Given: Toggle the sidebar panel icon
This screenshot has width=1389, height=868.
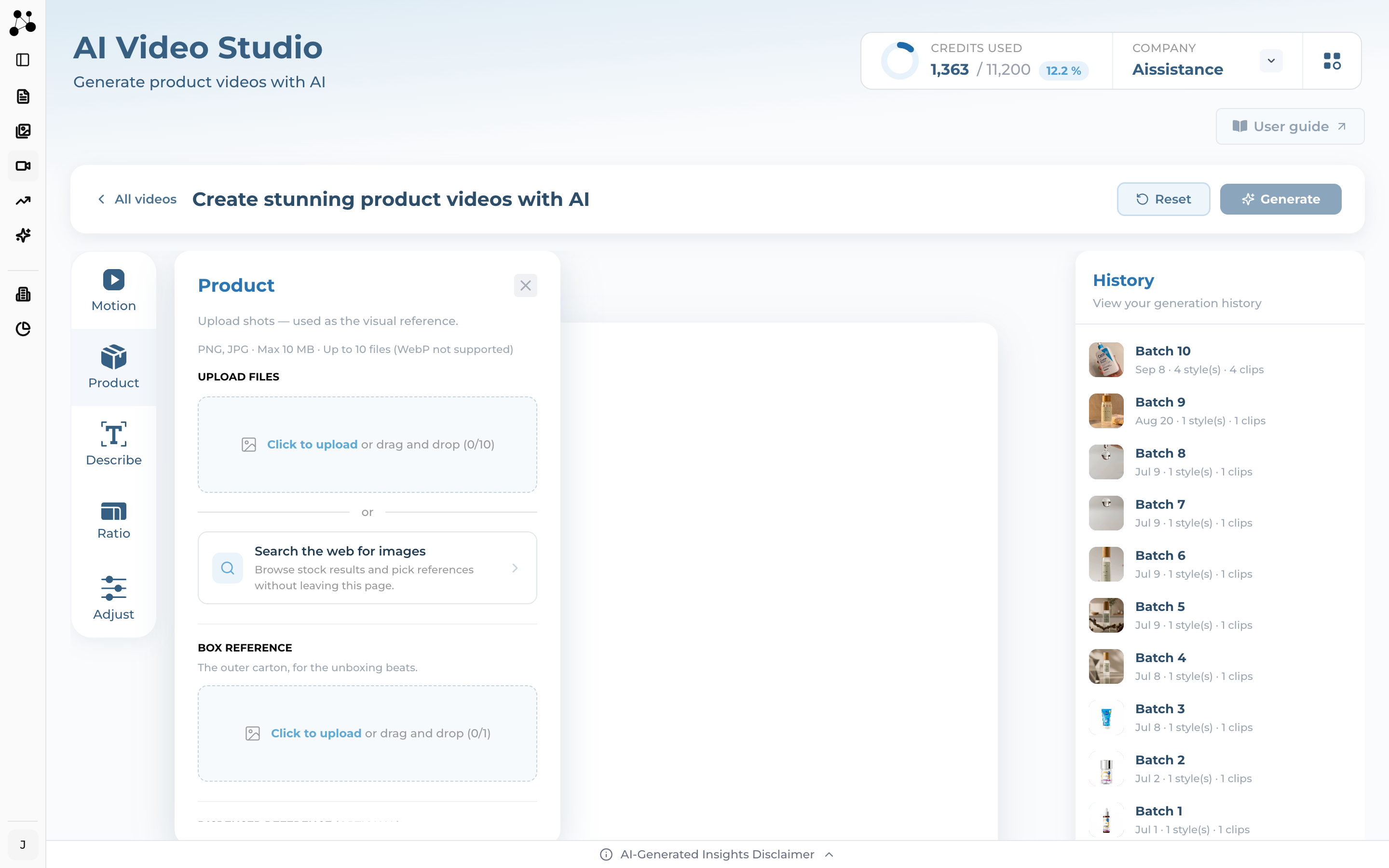Looking at the screenshot, I should tap(23, 60).
